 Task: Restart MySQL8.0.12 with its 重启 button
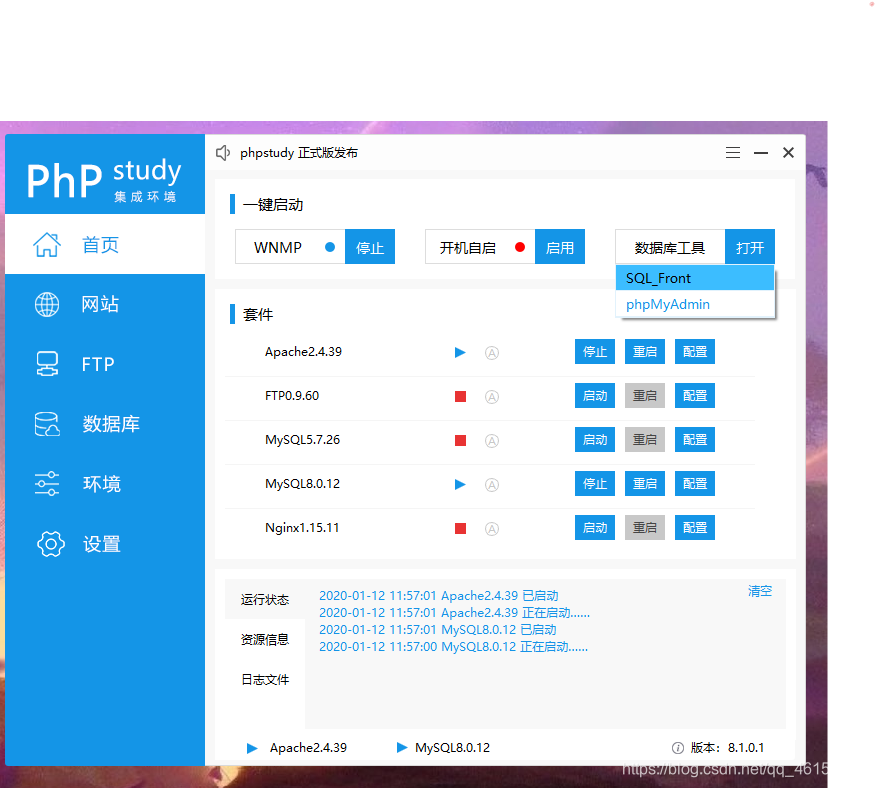645,483
